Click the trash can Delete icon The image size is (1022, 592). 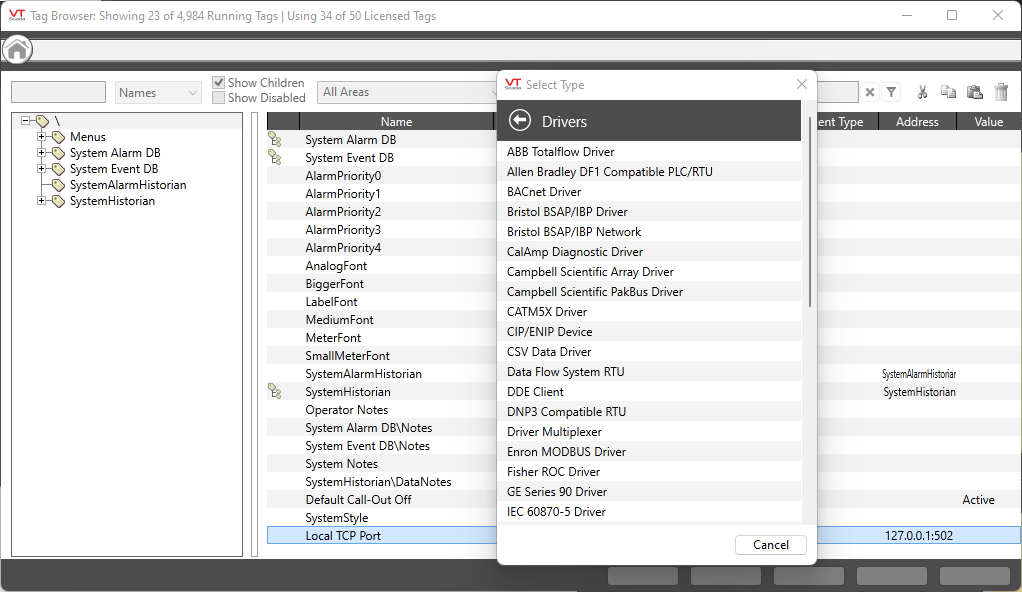(x=1001, y=92)
